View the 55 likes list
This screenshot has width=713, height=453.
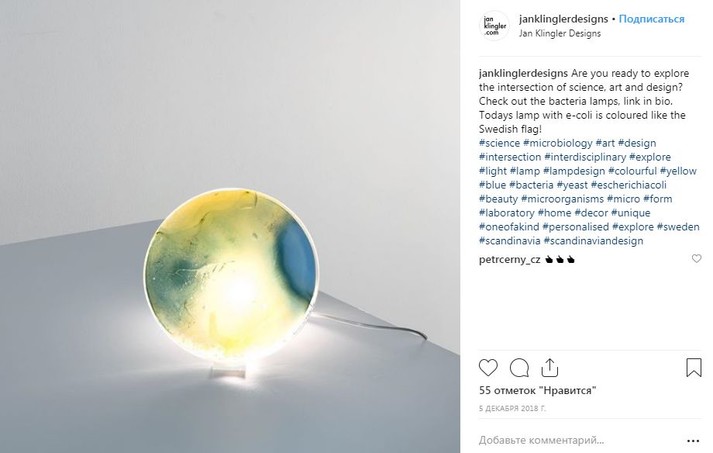(537, 391)
